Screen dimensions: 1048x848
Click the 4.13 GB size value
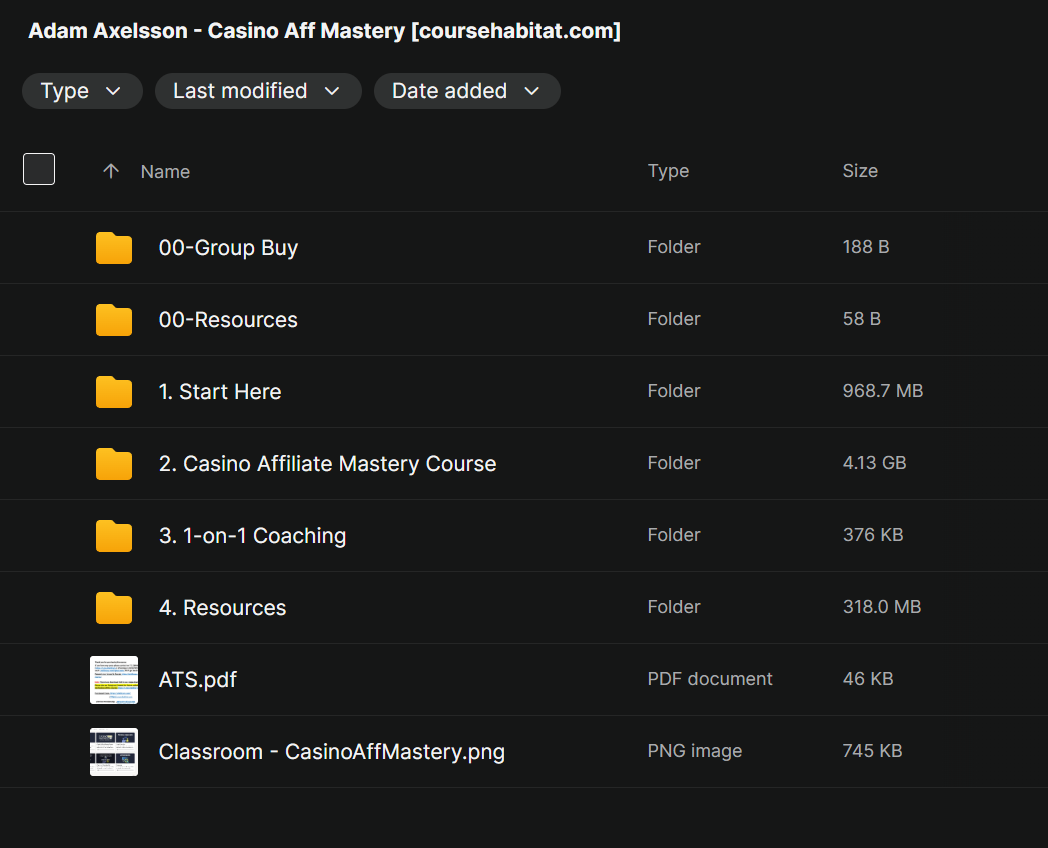click(x=874, y=463)
